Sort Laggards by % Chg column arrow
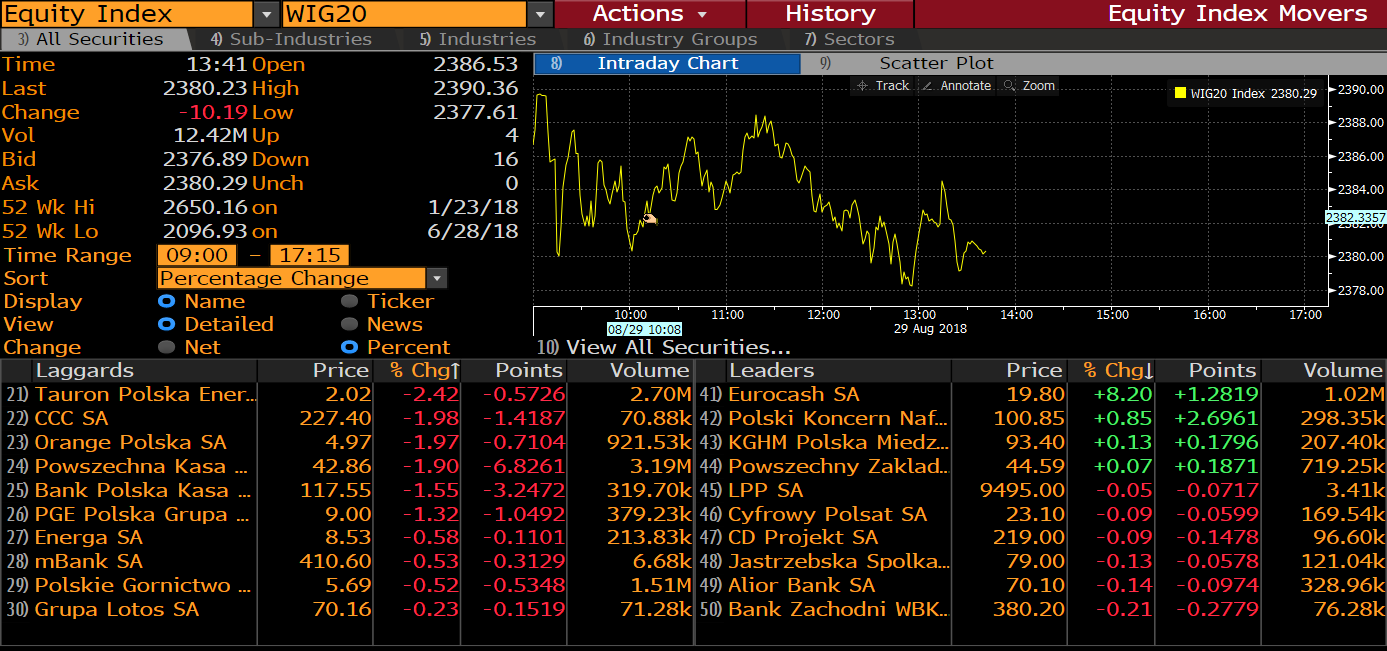The height and width of the screenshot is (651, 1387). pos(454,371)
